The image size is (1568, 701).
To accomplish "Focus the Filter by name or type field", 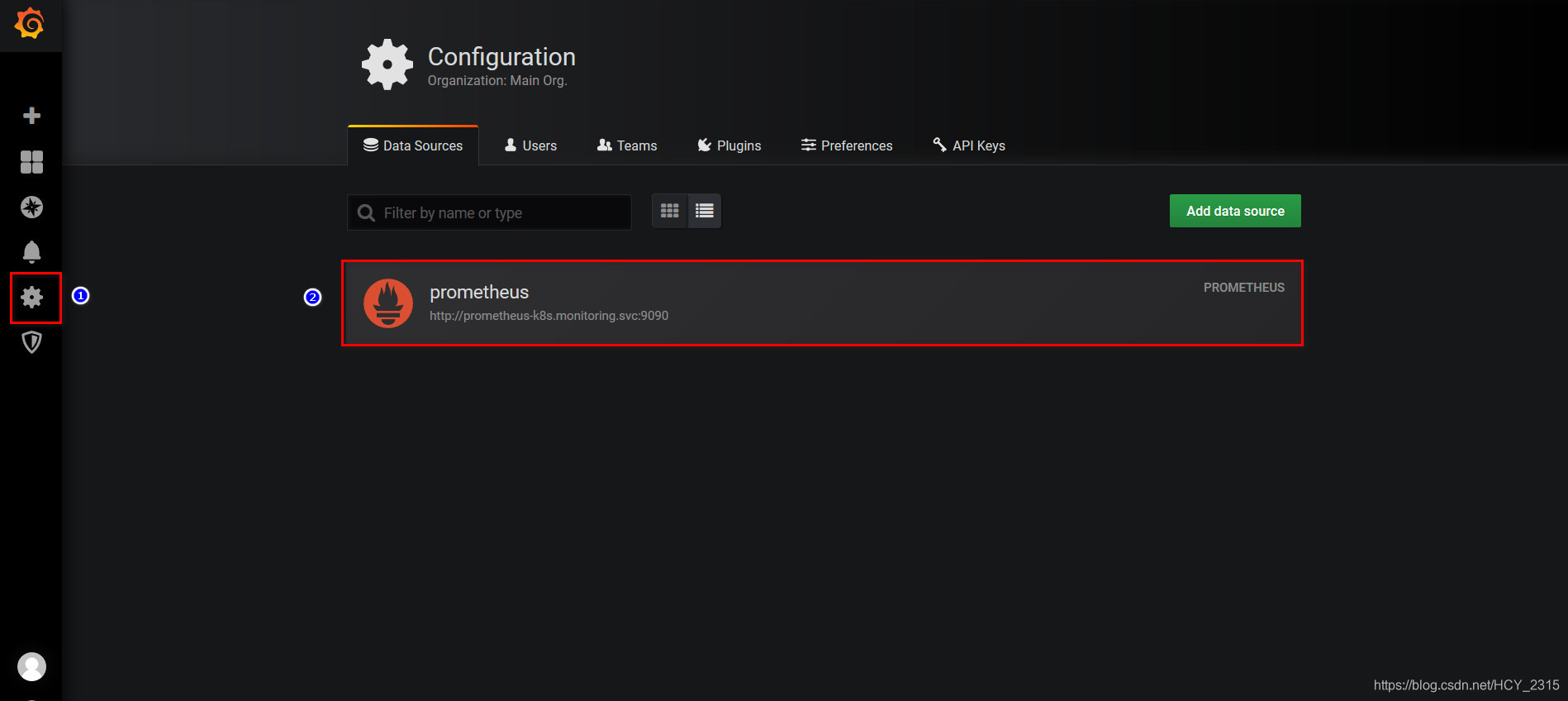I will [x=489, y=212].
